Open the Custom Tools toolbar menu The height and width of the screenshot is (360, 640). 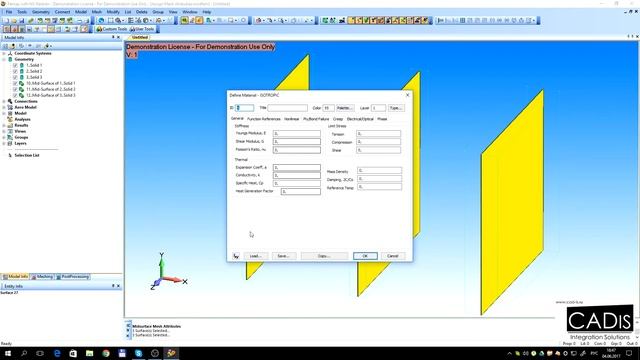[x=111, y=29]
